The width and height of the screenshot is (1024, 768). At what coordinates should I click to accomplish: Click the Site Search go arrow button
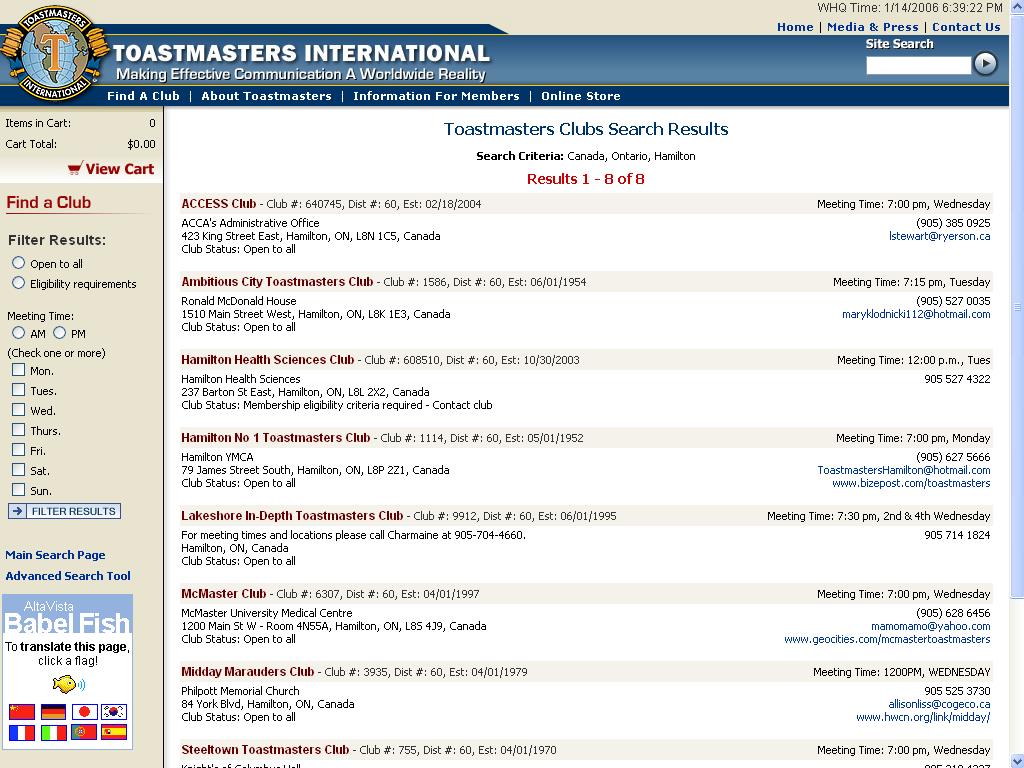[x=985, y=63]
